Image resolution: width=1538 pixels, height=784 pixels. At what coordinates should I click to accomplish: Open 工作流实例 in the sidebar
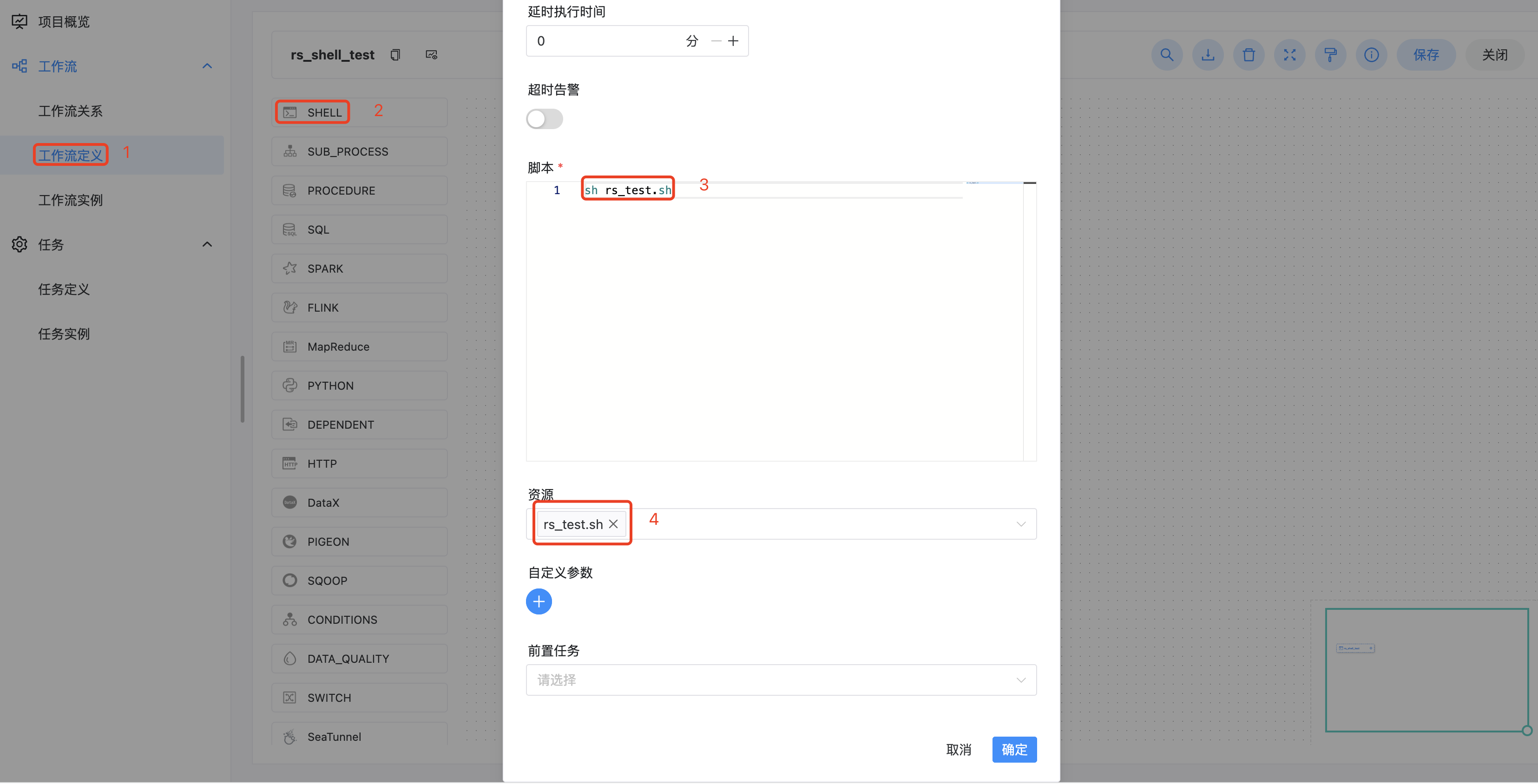tap(71, 200)
